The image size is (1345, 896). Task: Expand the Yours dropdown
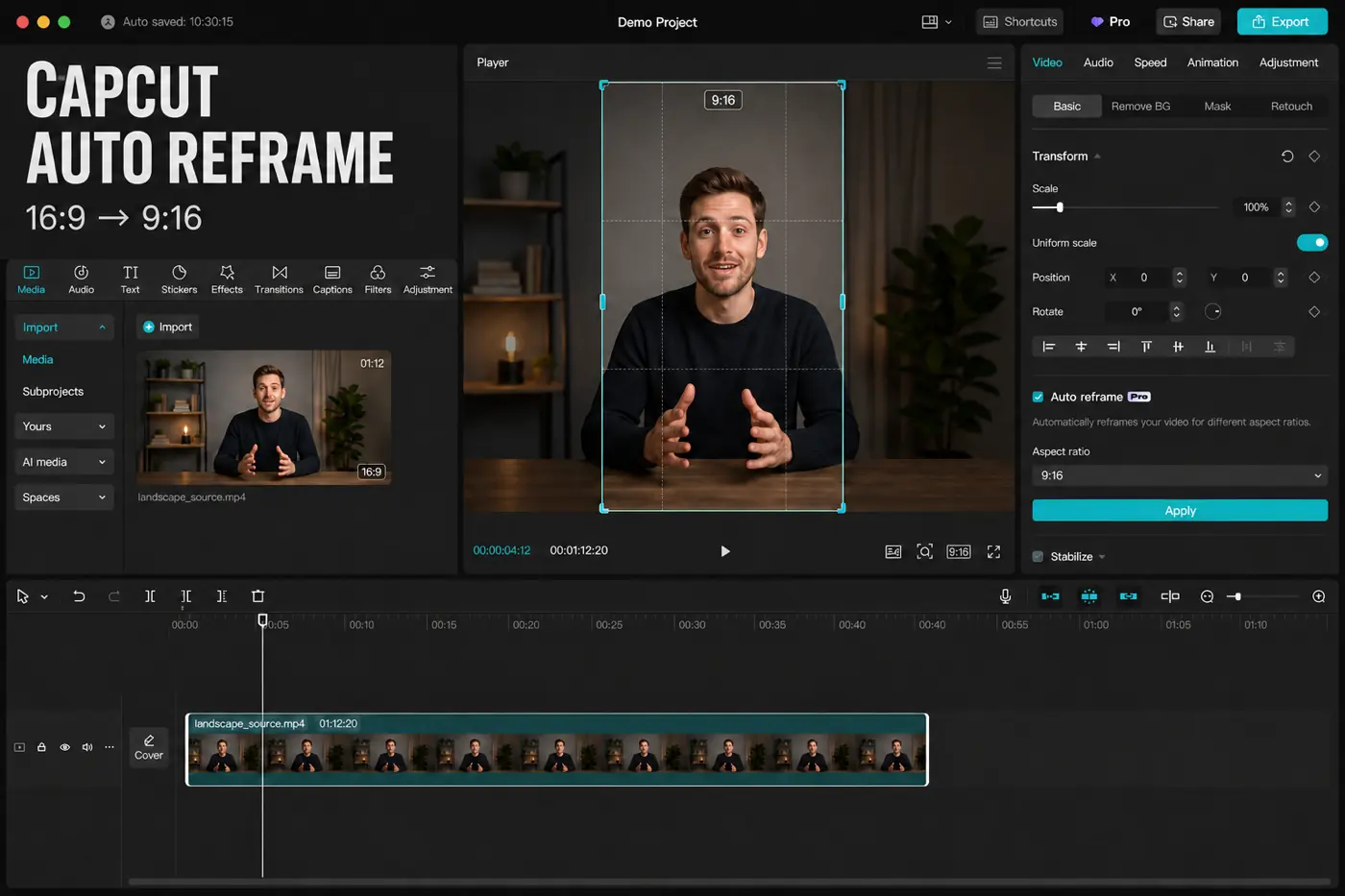(x=63, y=426)
